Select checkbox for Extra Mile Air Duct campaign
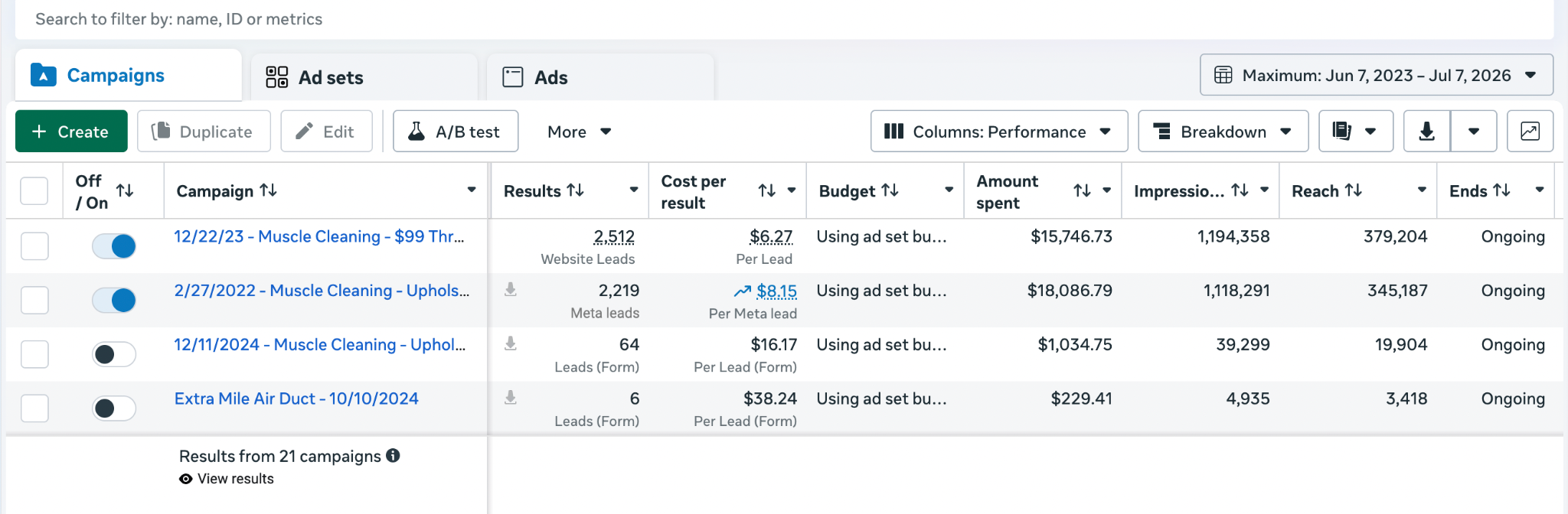 (34, 408)
